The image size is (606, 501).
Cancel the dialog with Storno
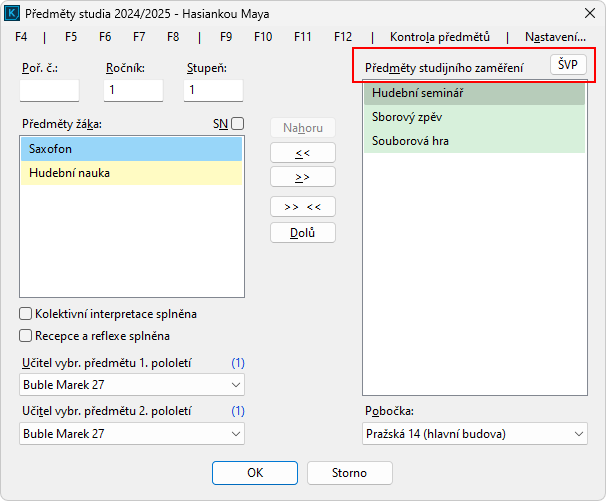tap(349, 473)
